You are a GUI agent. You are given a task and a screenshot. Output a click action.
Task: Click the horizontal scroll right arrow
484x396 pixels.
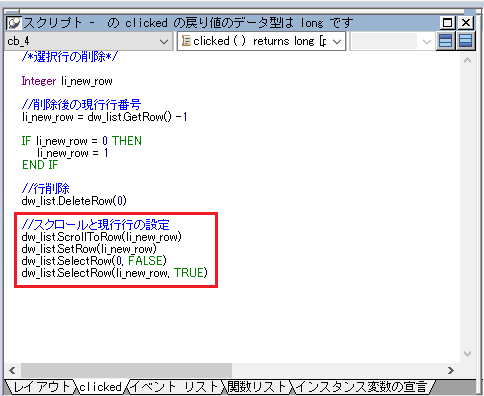click(451, 370)
